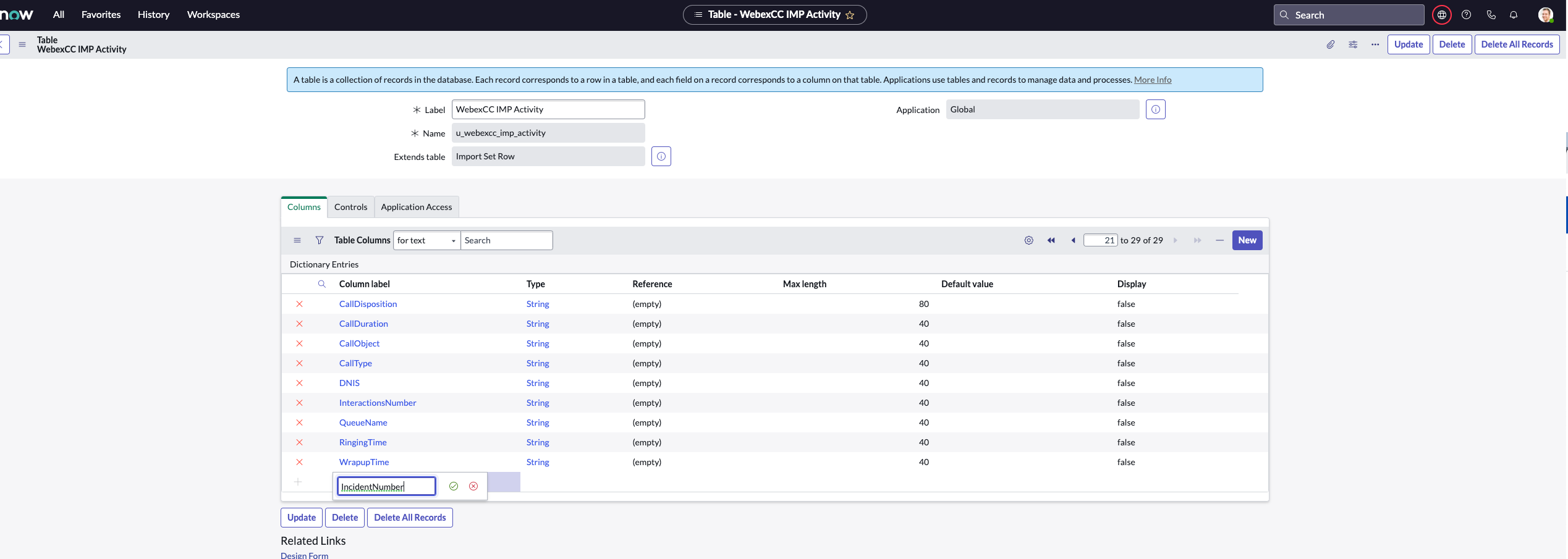Delete the CallDuration row
The width and height of the screenshot is (1568, 559).
click(x=299, y=324)
